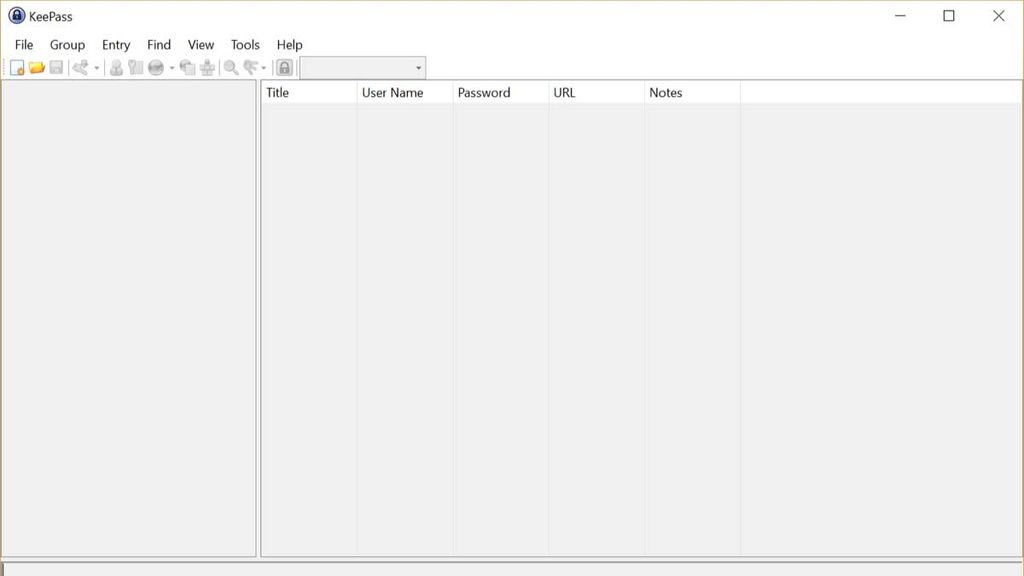Expand the quick search combo box
The width and height of the screenshot is (1024, 576).
pyautogui.click(x=417, y=67)
